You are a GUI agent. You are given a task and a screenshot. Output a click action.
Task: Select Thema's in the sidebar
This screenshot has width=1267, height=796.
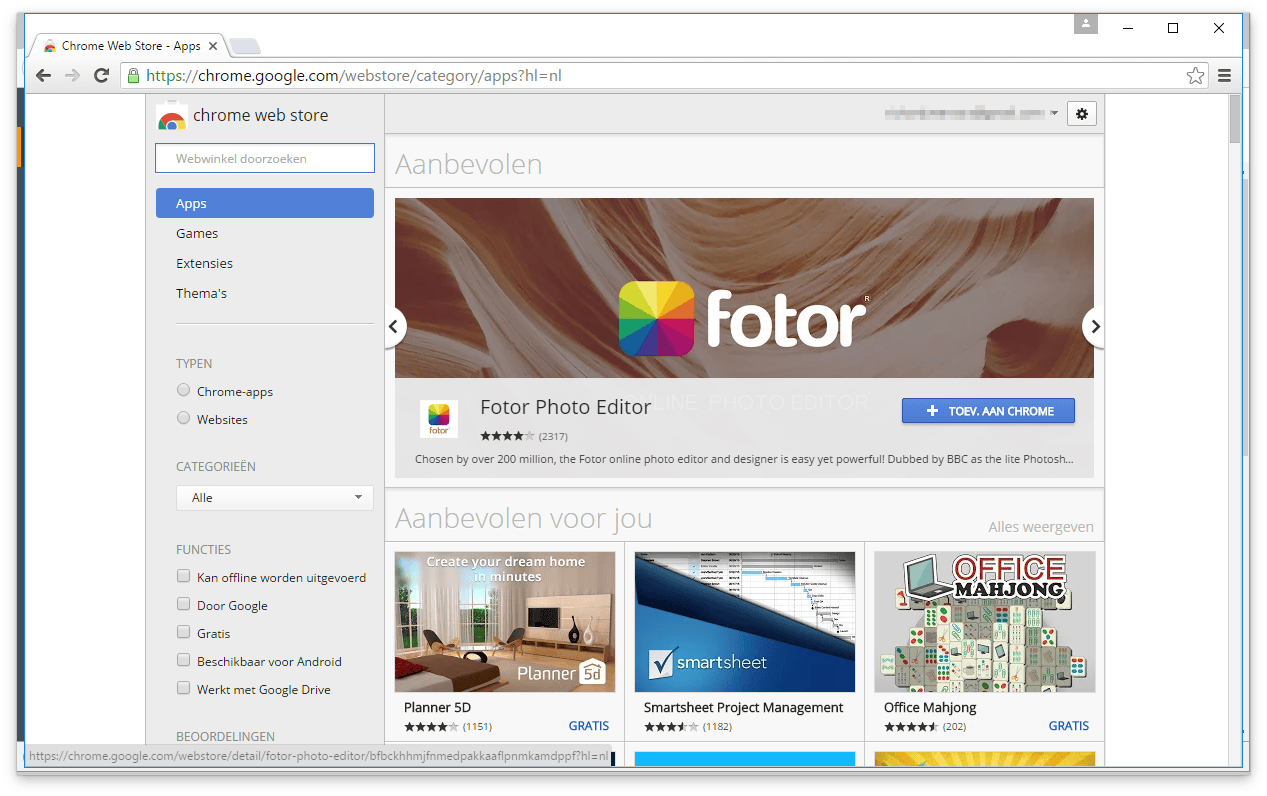click(201, 293)
